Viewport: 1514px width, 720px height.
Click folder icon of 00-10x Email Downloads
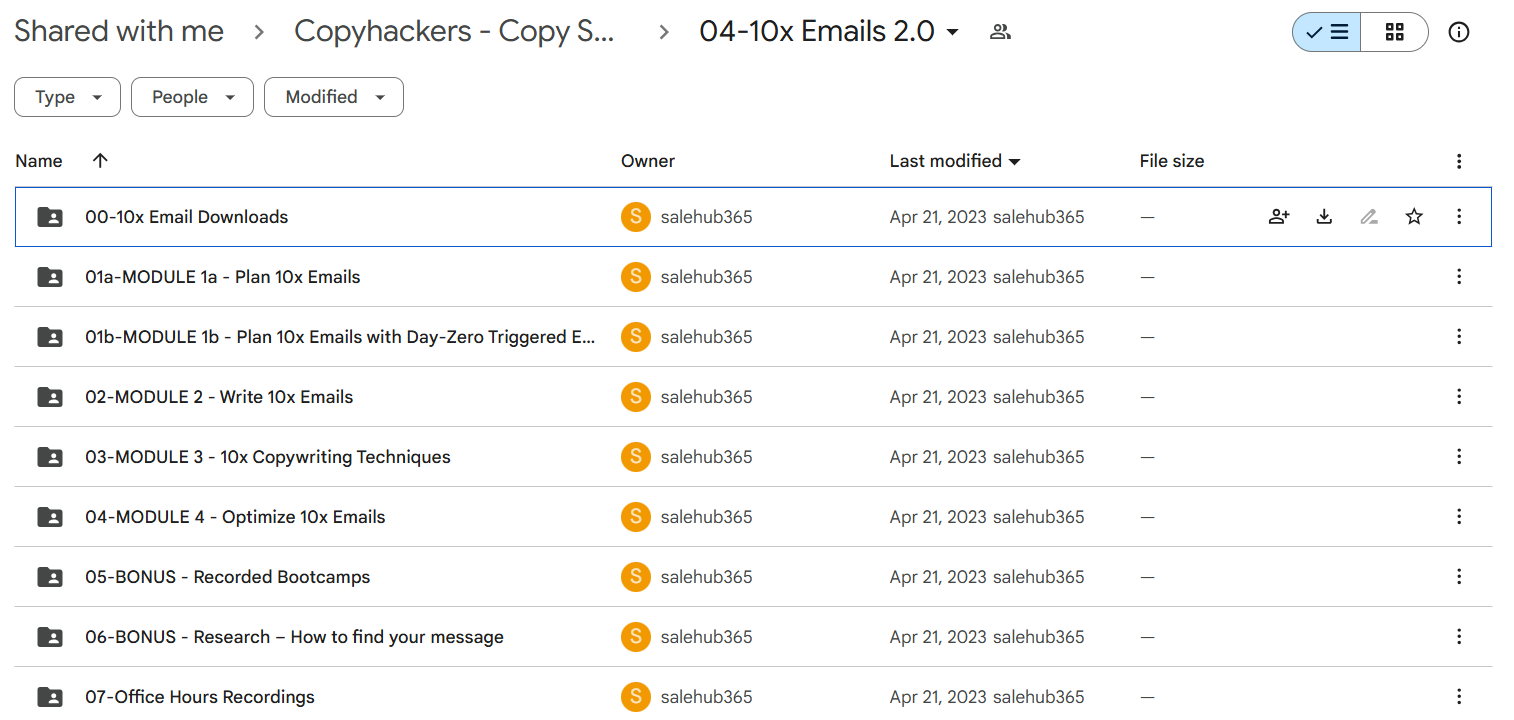[x=50, y=217]
